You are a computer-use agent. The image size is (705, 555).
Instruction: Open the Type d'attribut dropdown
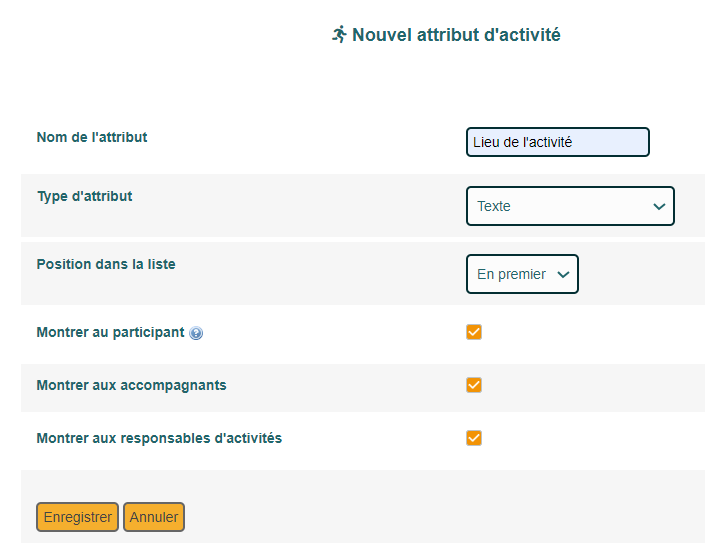click(x=570, y=206)
